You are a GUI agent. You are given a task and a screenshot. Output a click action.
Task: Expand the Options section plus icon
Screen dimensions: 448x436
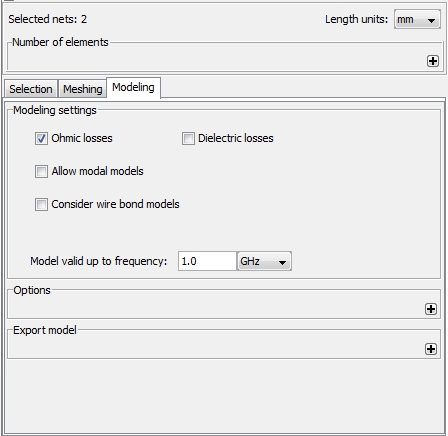pyautogui.click(x=431, y=309)
